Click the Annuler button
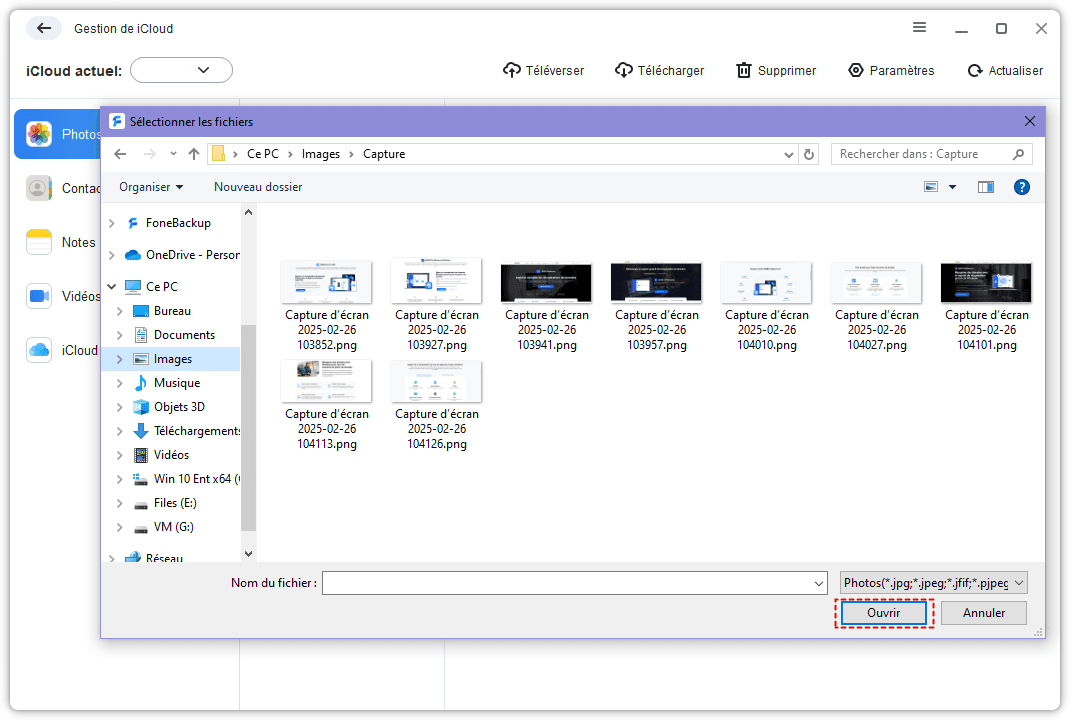The width and height of the screenshot is (1070, 720). click(x=983, y=613)
